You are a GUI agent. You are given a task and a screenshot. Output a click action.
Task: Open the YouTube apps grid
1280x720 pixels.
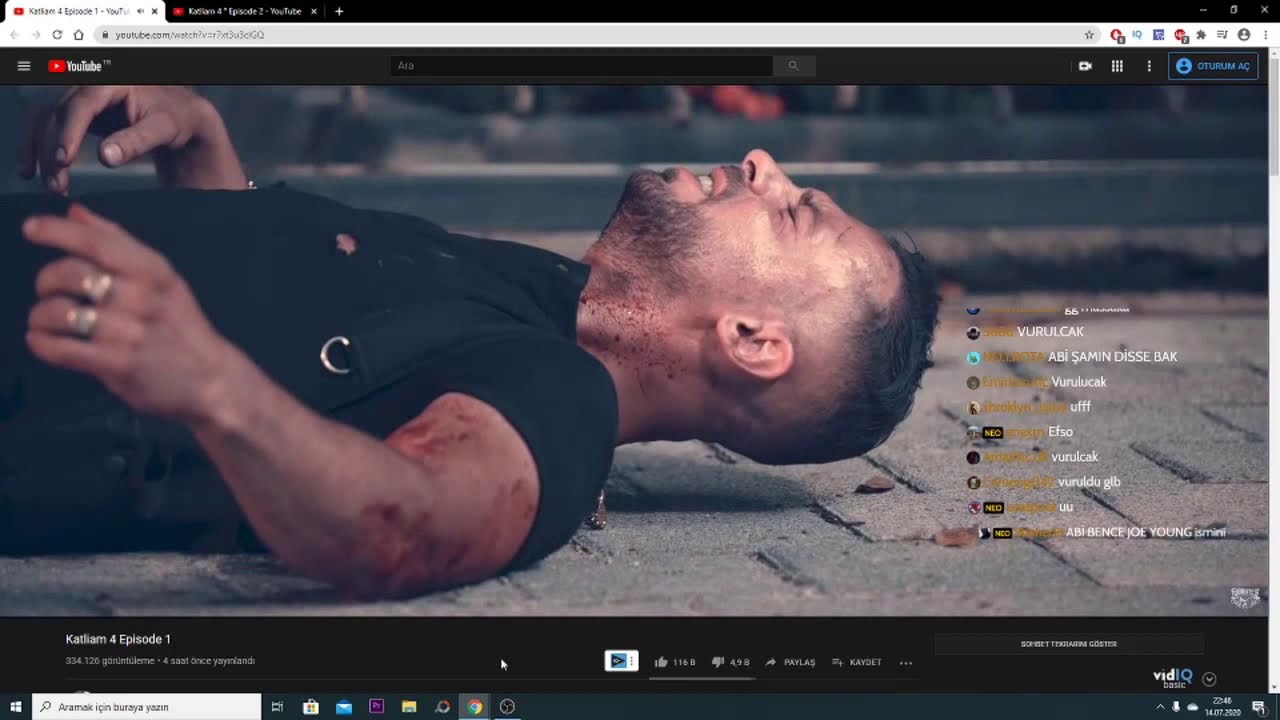tap(1117, 66)
